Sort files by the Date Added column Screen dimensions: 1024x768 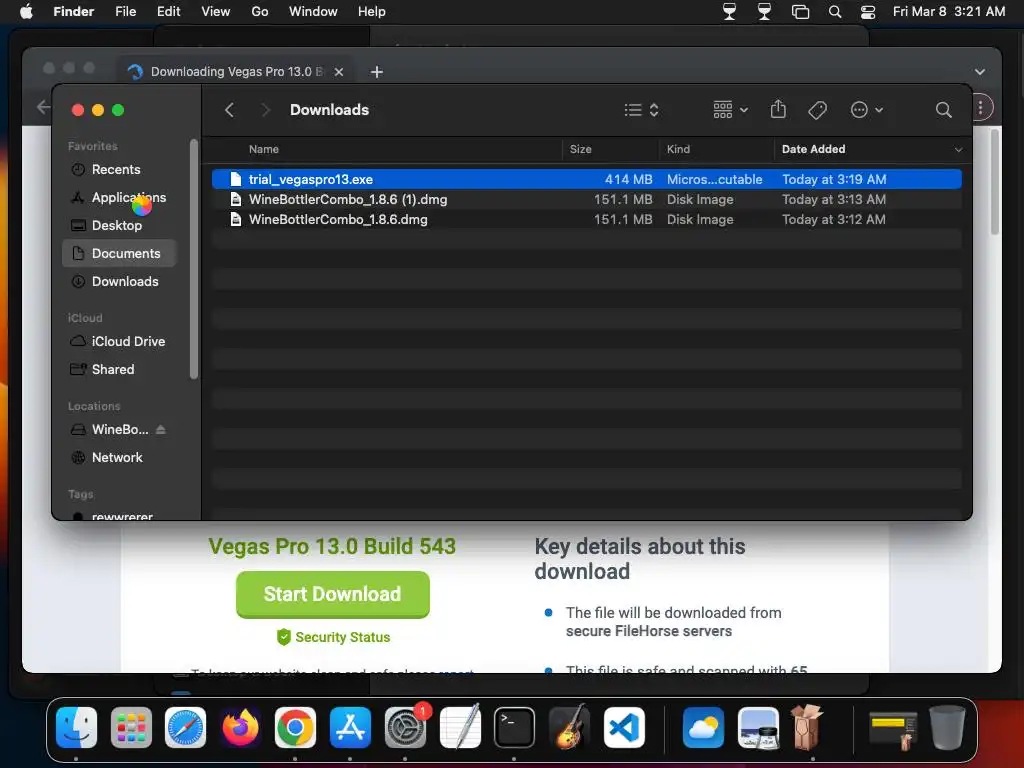[813, 149]
